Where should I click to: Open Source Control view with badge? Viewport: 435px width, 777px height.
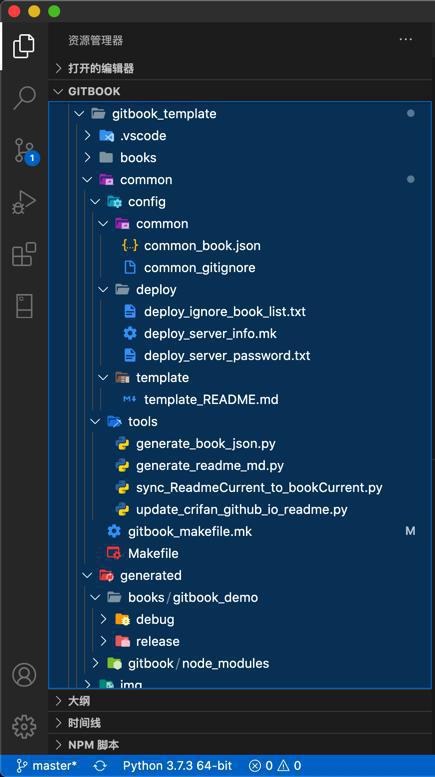25,150
